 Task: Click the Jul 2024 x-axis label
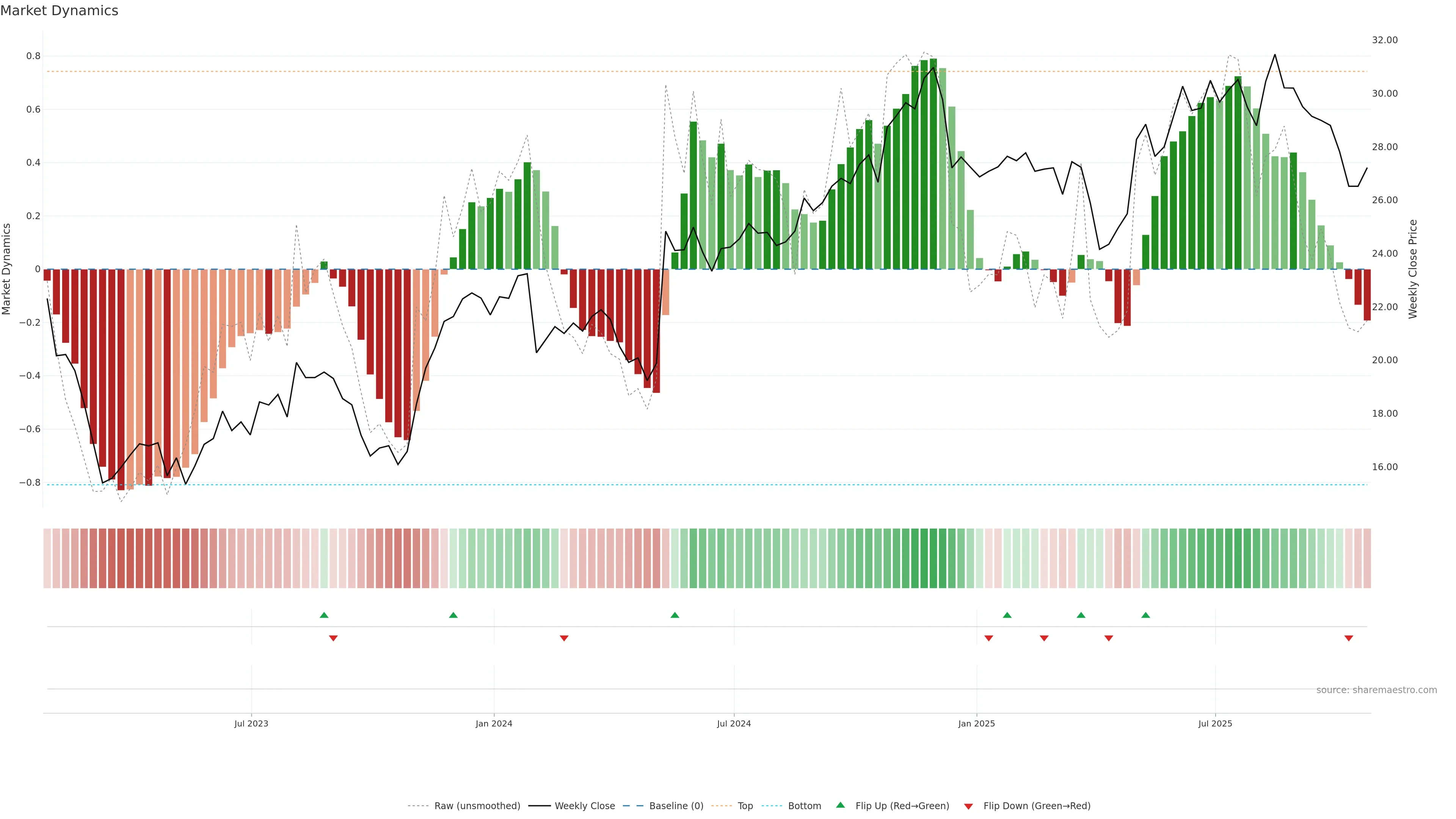pos(734,723)
